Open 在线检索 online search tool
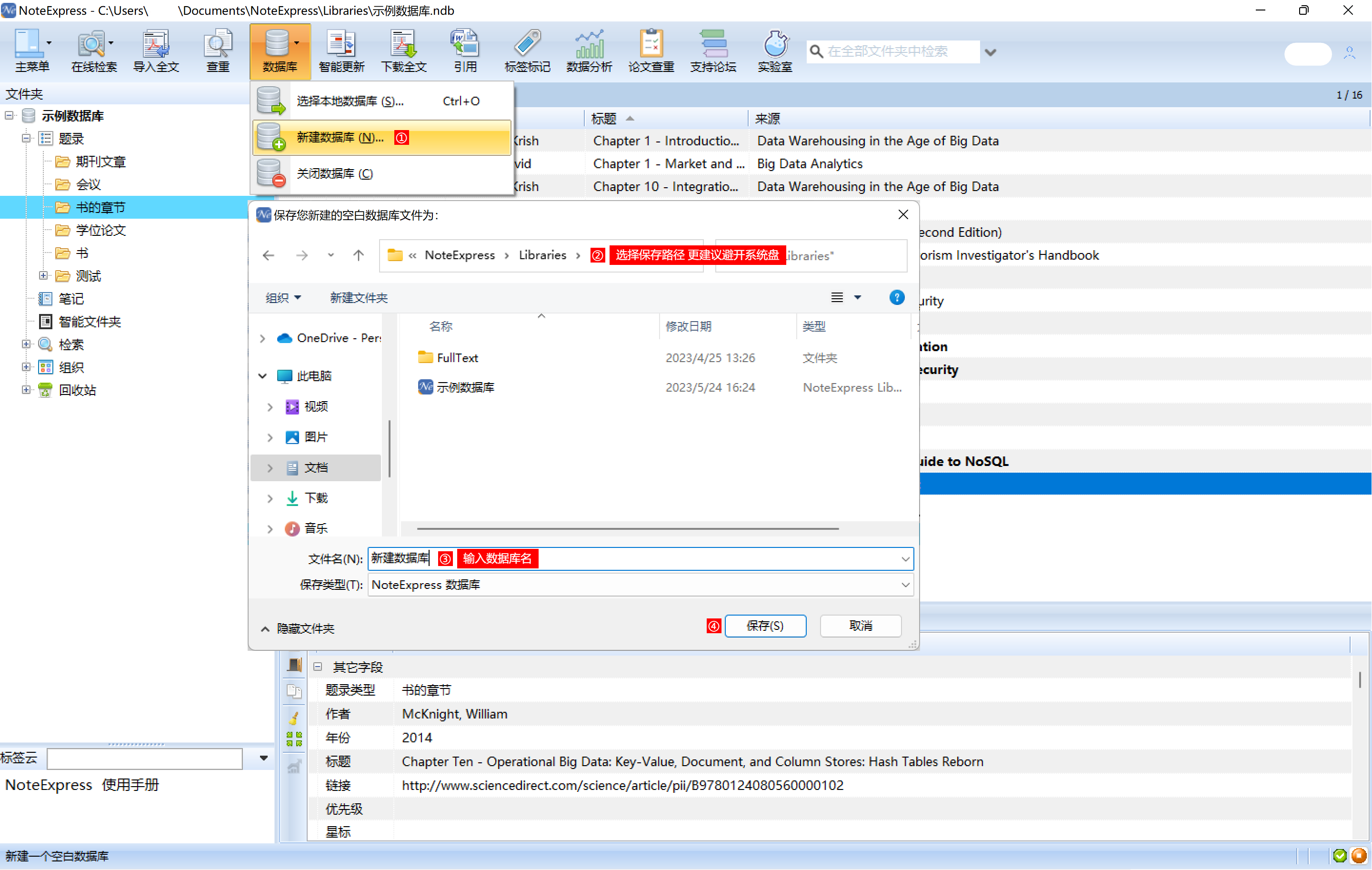The image size is (1372, 870). pos(94,50)
